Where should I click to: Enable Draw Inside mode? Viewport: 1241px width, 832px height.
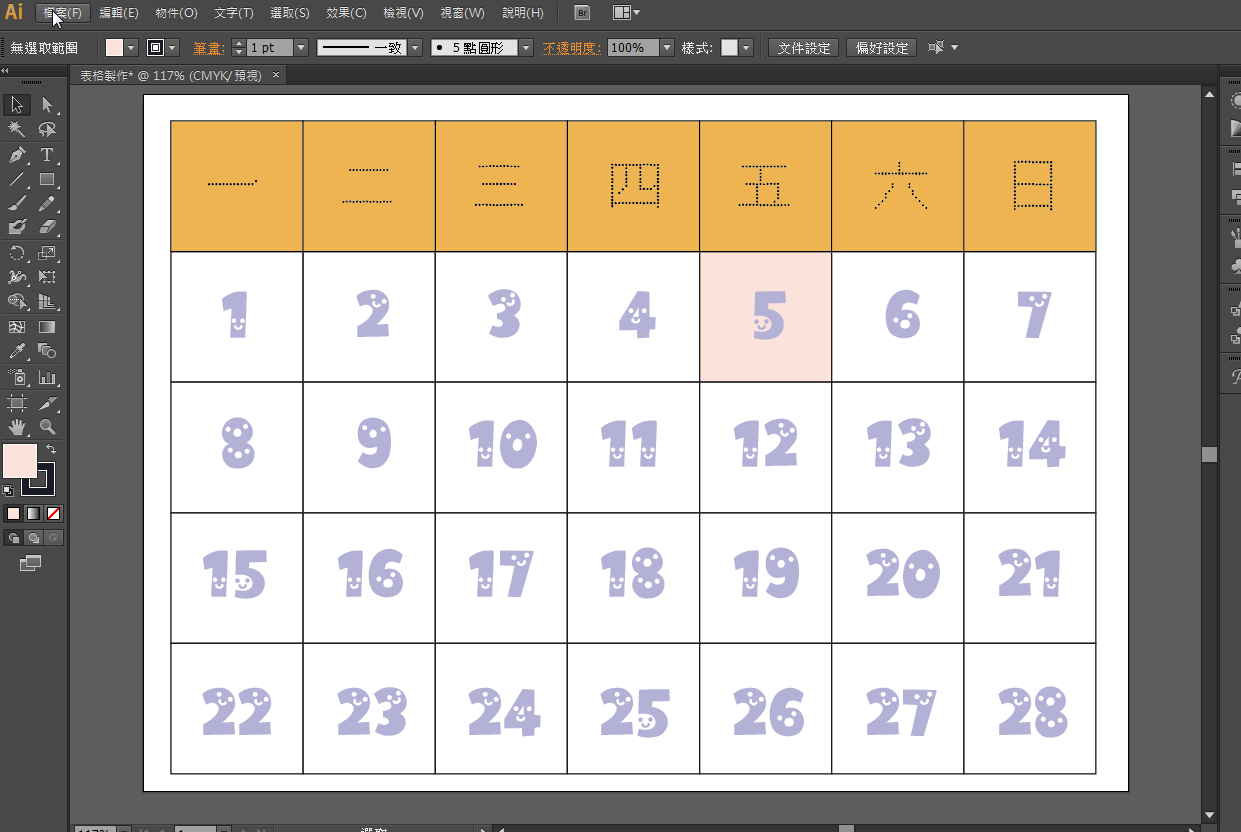(54, 538)
